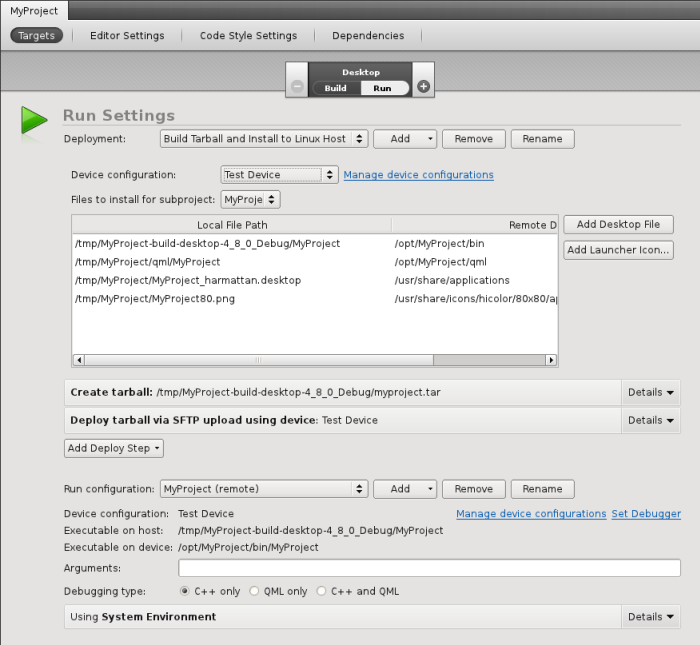Click Rename button next to Deployment
This screenshot has height=645, width=700.
542,139
